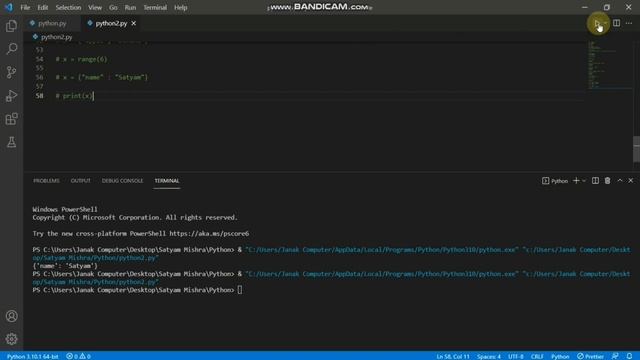Close the terminal panel

click(x=631, y=180)
